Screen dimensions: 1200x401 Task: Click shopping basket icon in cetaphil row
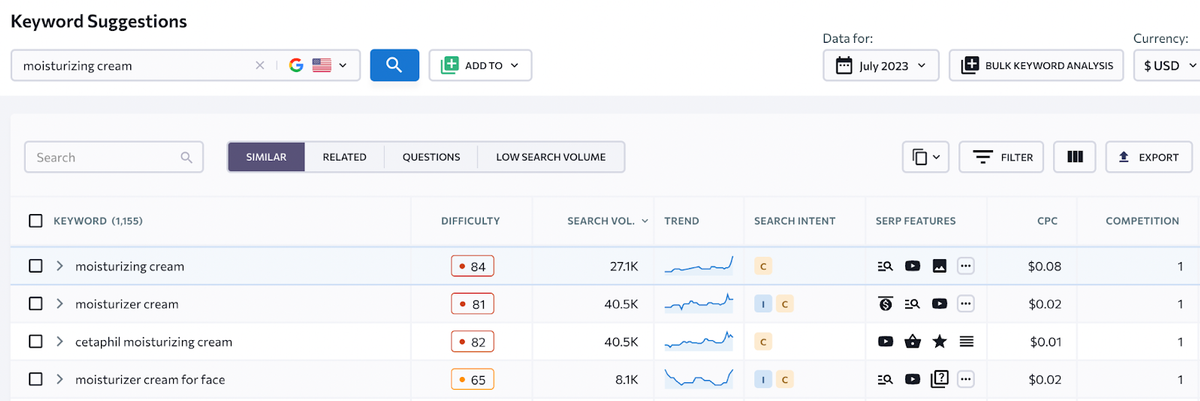[912, 341]
